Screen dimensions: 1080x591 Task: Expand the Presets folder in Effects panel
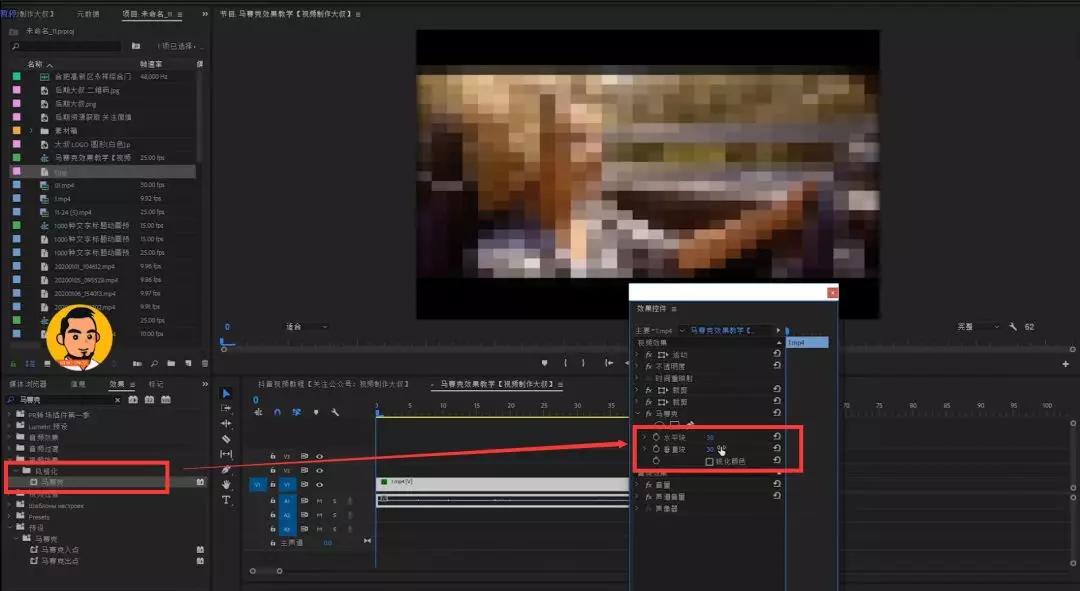(x=10, y=516)
